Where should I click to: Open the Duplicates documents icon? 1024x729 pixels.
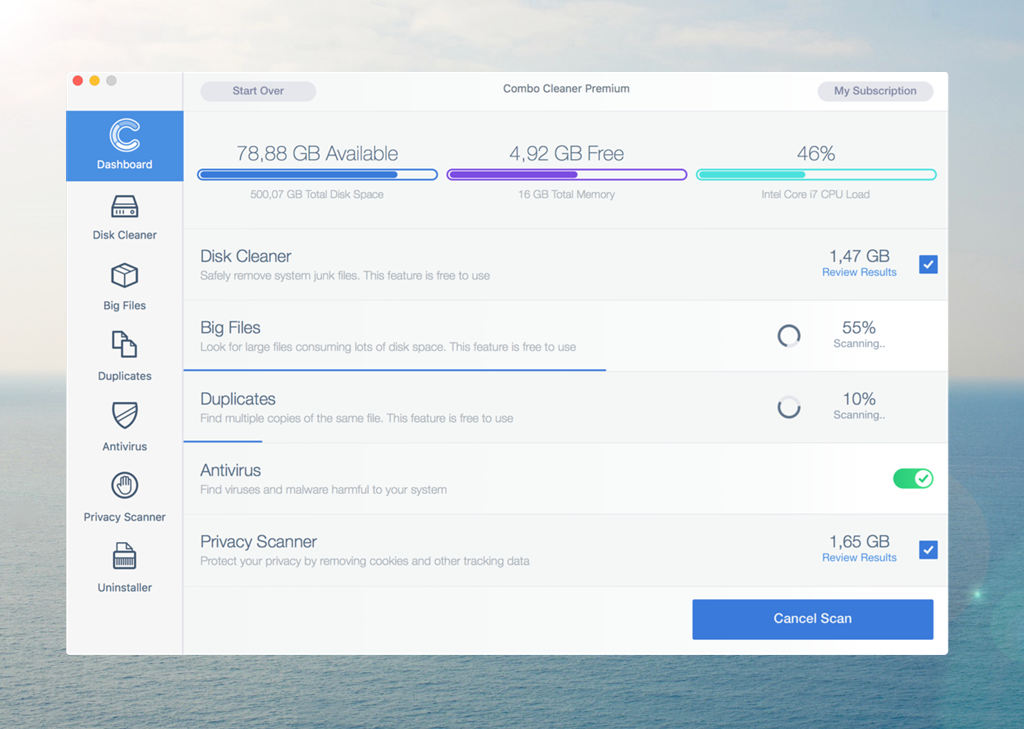point(124,344)
